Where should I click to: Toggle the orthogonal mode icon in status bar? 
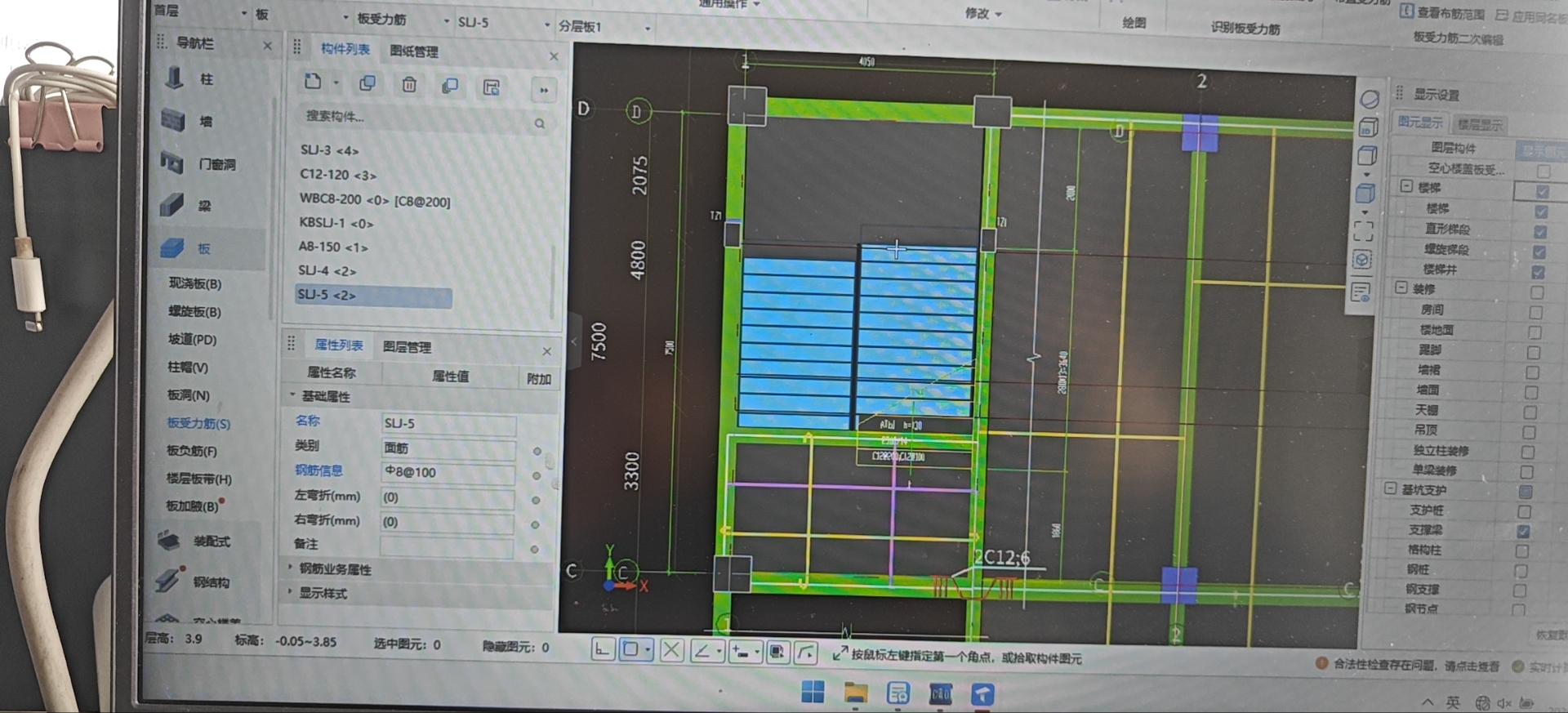click(603, 650)
